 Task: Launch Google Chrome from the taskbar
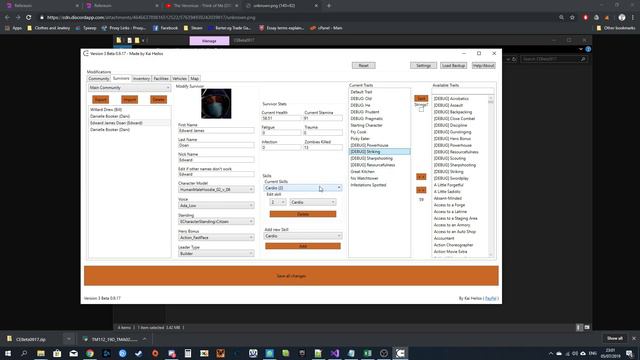tap(90, 353)
